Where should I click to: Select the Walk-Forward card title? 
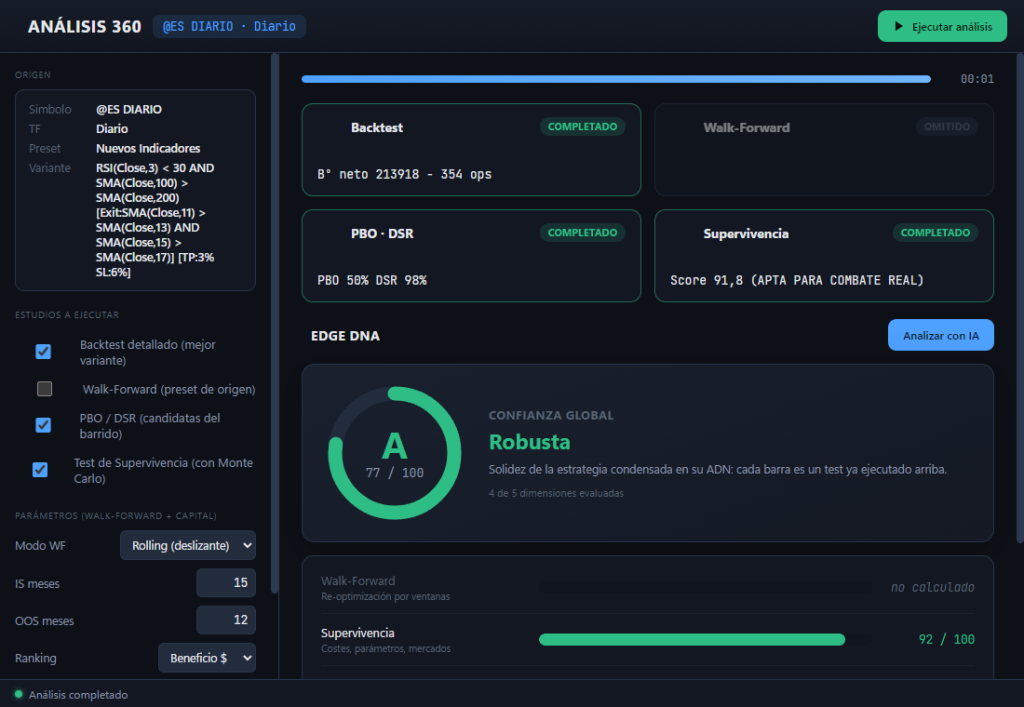tap(746, 128)
